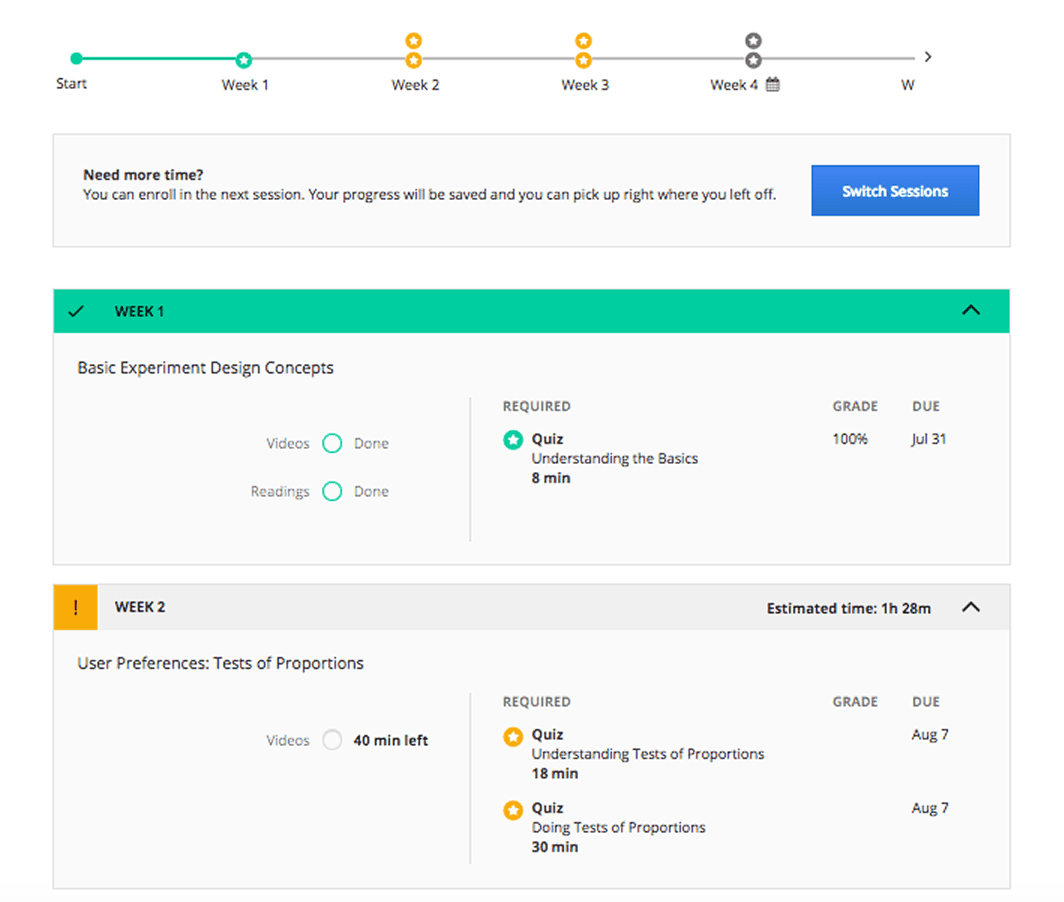
Task: Click the Readings Done circle in Week 1
Action: tap(332, 491)
